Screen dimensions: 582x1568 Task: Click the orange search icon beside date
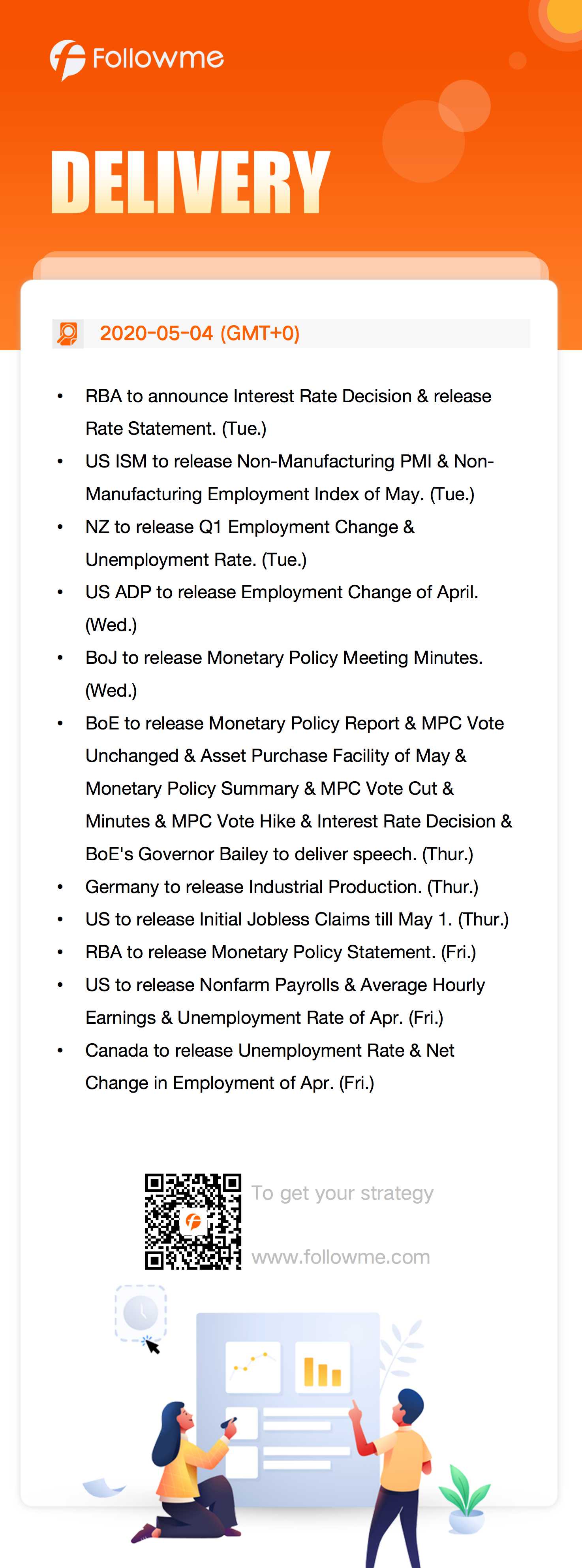[68, 334]
